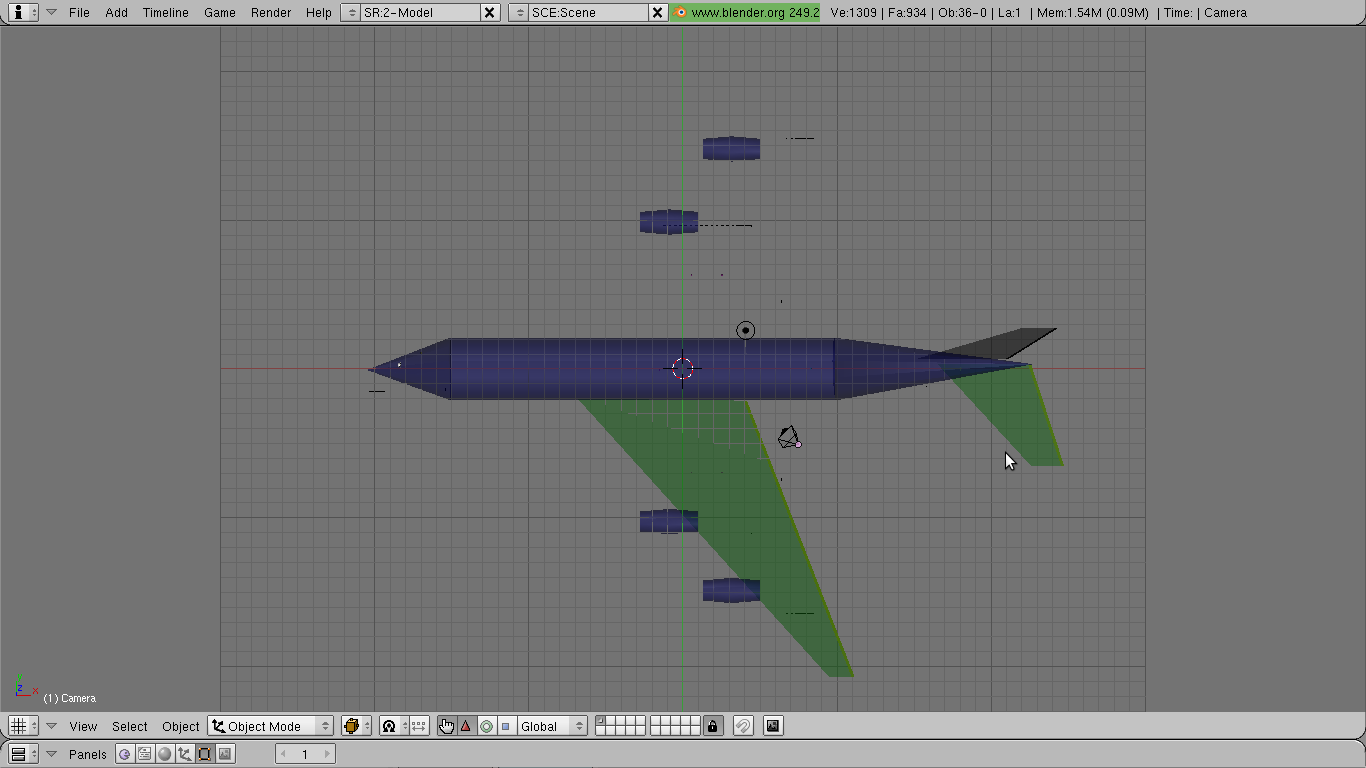Select the Logic context icon in Panels
Viewport: 1366px width, 768px height.
click(124, 754)
